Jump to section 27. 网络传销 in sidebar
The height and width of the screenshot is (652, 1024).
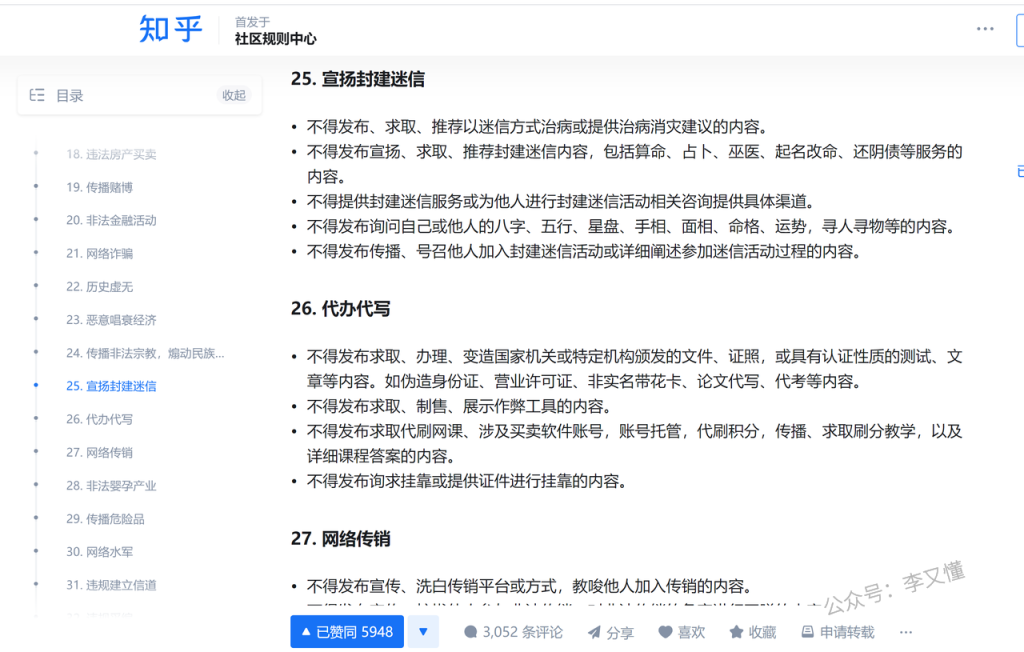pos(99,453)
